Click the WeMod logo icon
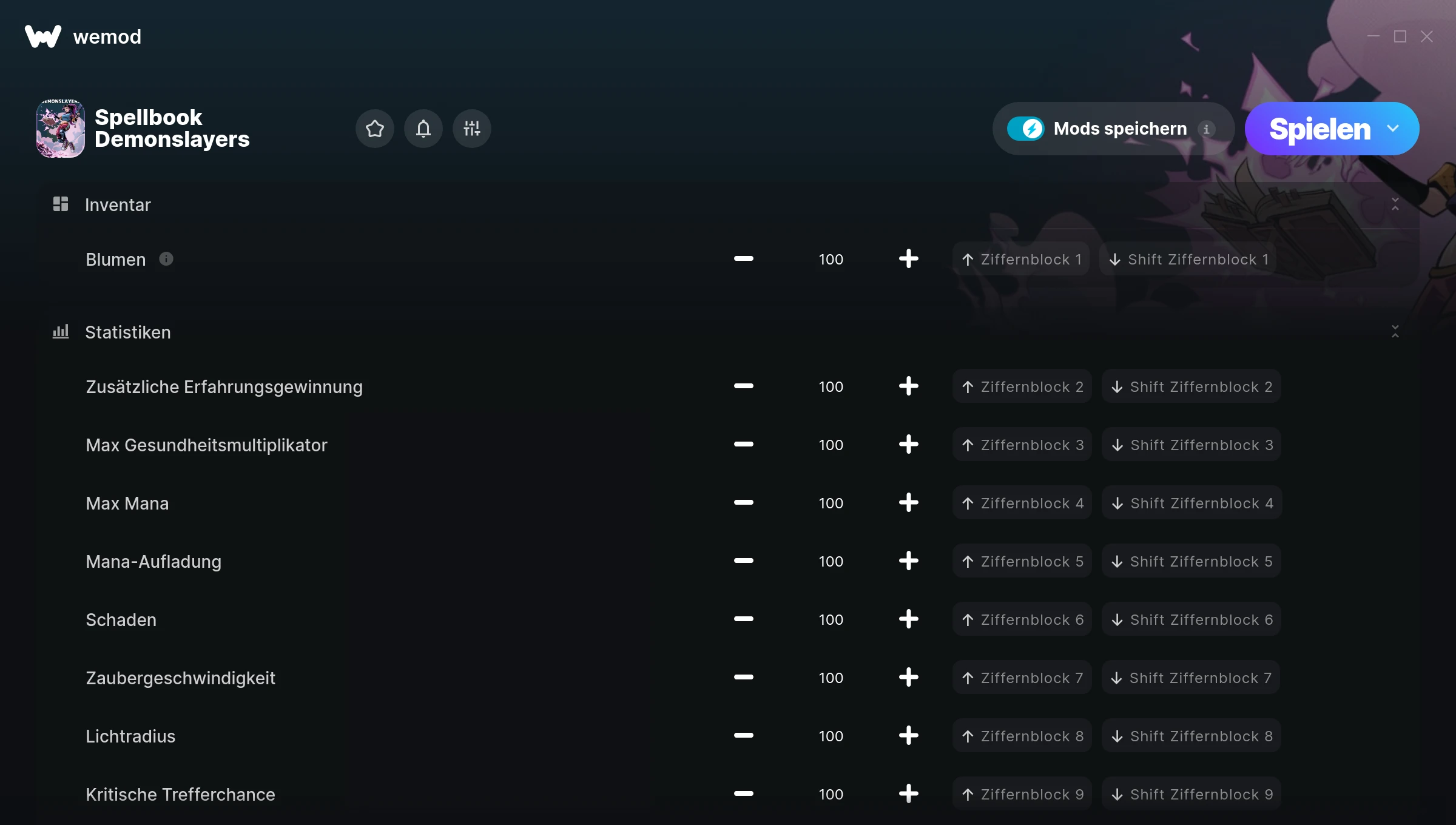The image size is (1456, 825). pos(43,36)
